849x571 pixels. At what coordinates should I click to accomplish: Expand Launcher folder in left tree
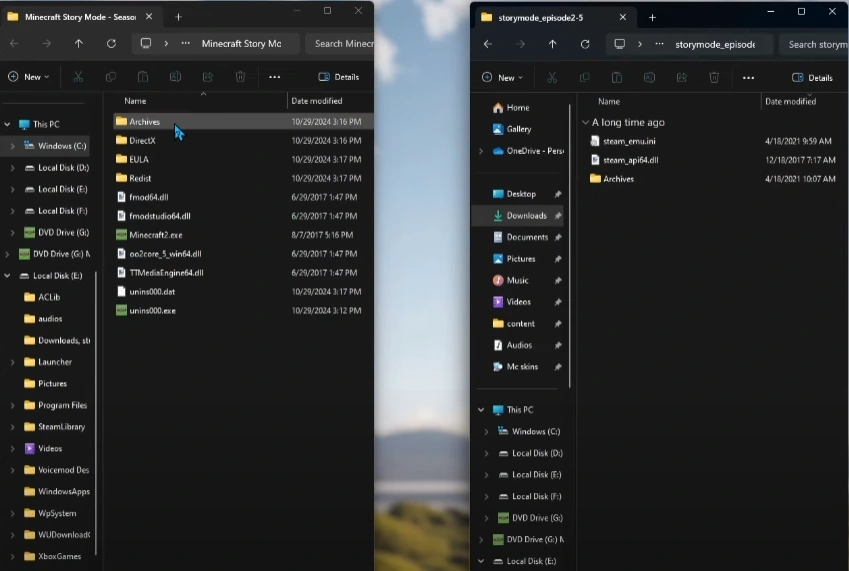point(12,362)
